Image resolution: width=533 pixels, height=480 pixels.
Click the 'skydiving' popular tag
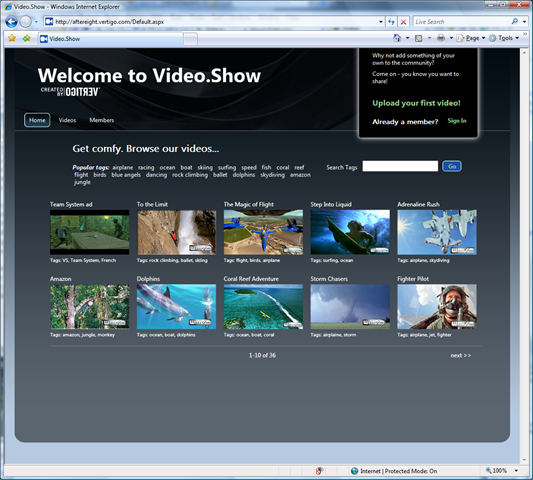272,175
